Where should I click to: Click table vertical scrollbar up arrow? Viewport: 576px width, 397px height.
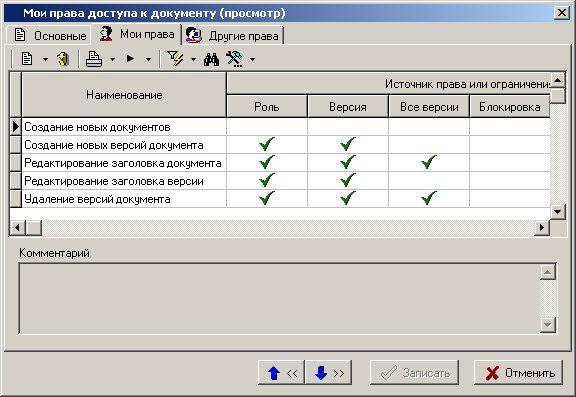point(558,80)
